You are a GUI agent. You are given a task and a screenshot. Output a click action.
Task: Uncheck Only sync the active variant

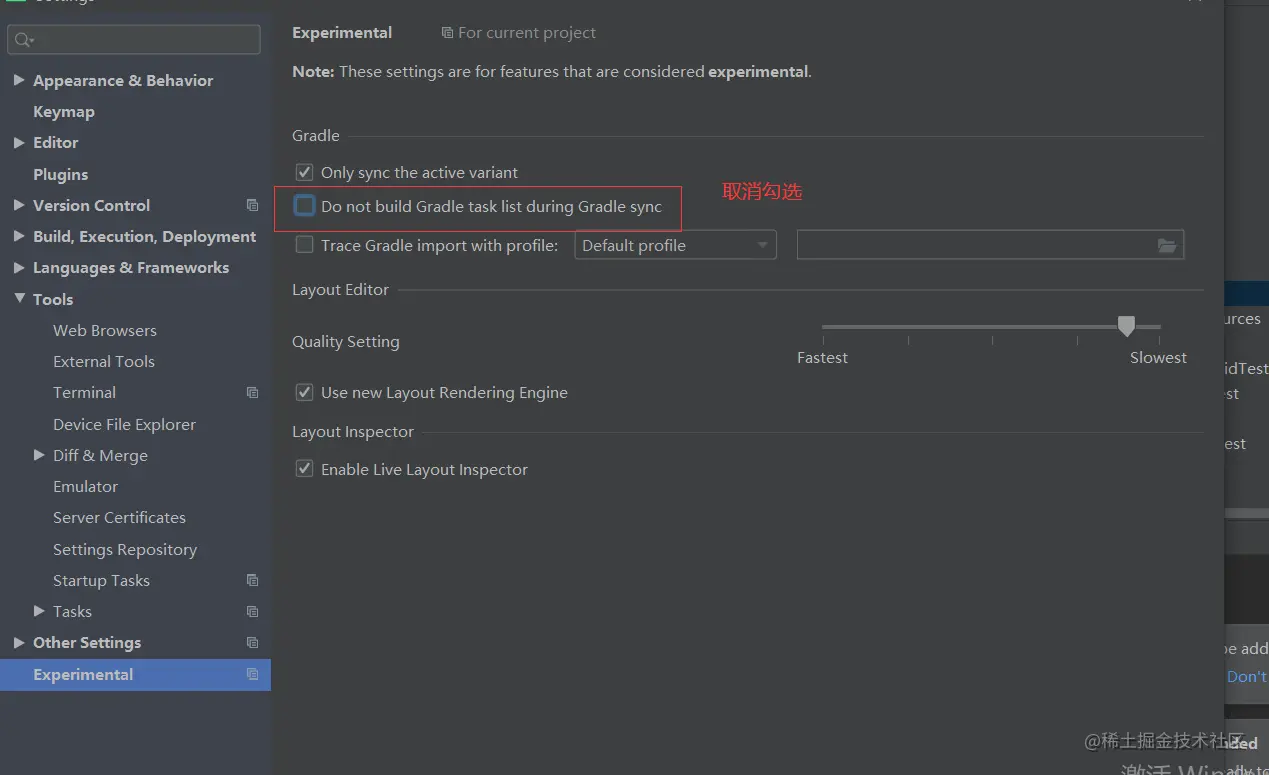[x=305, y=172]
